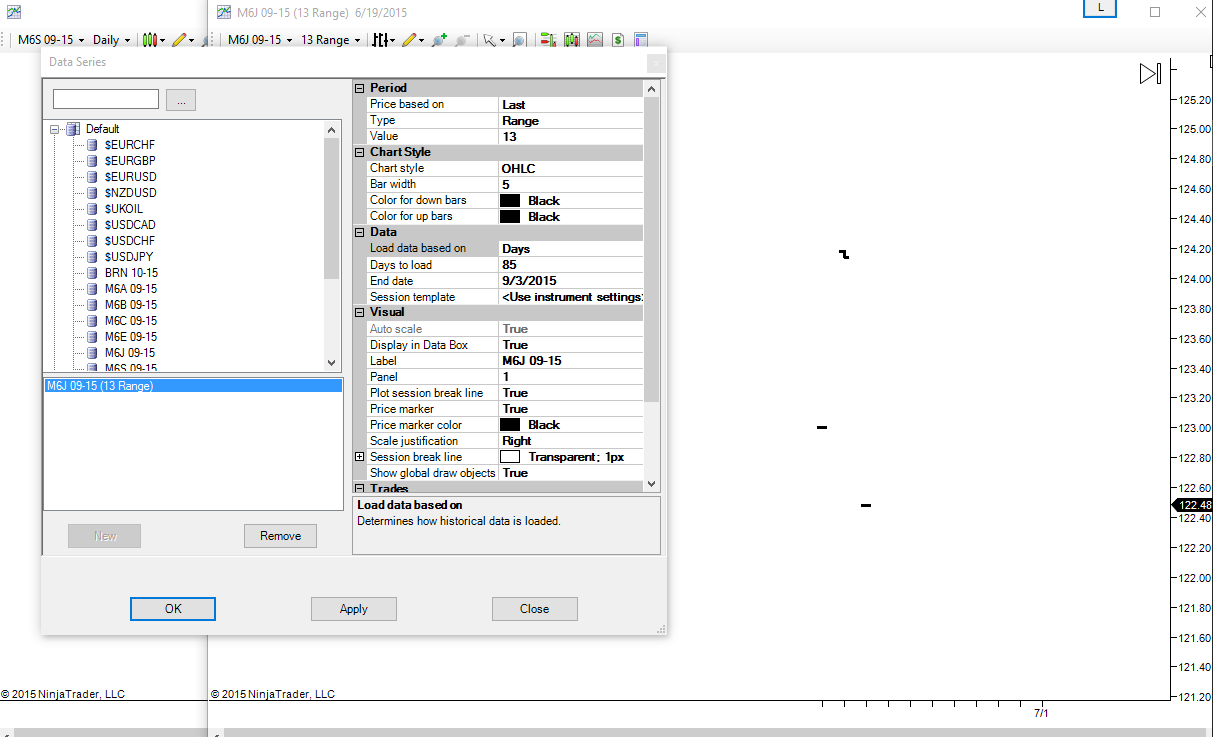Click the Type value Range
This screenshot has height=737, width=1213.
click(571, 120)
